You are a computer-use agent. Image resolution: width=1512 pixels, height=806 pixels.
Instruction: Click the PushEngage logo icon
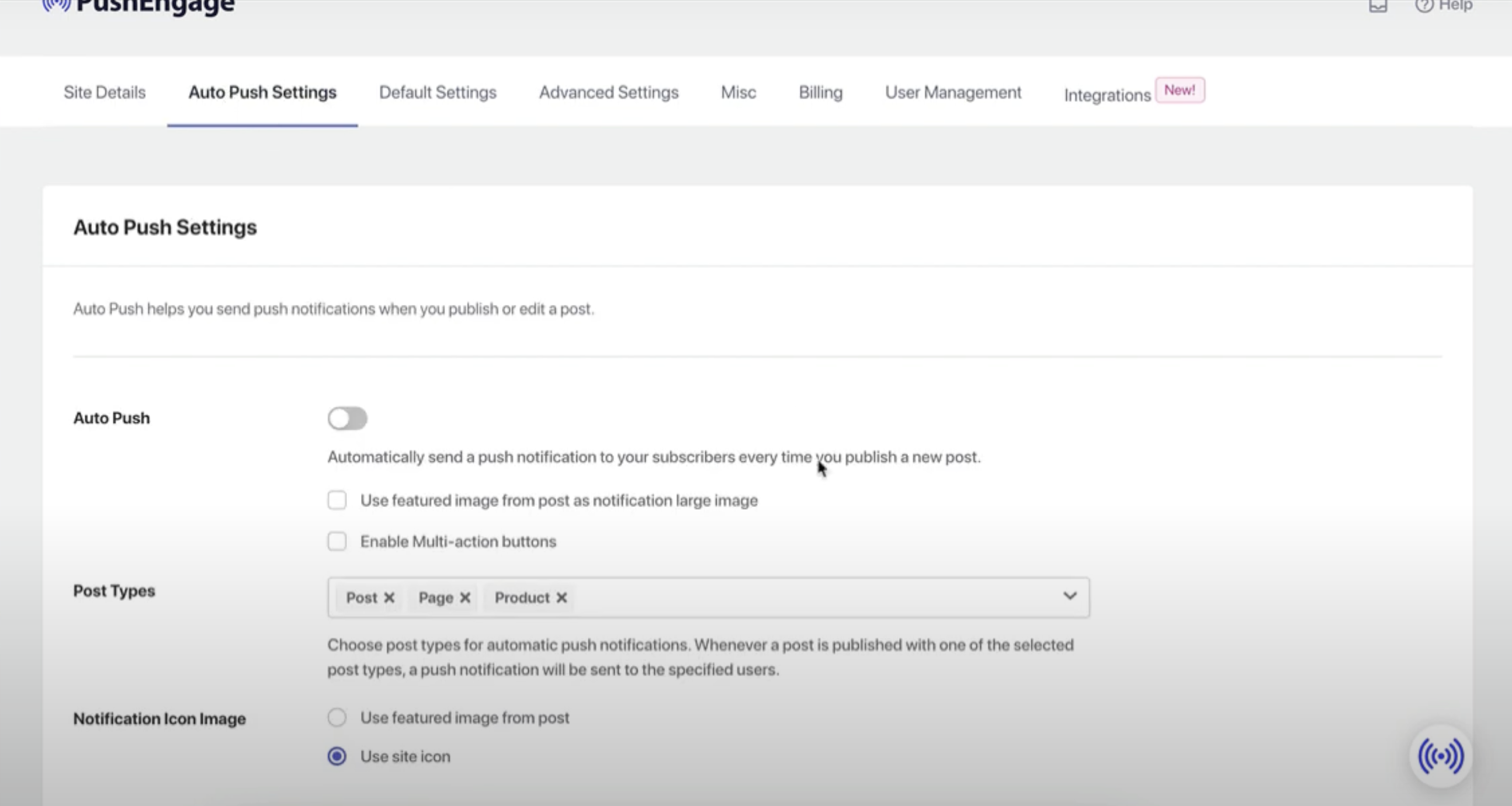click(x=56, y=5)
